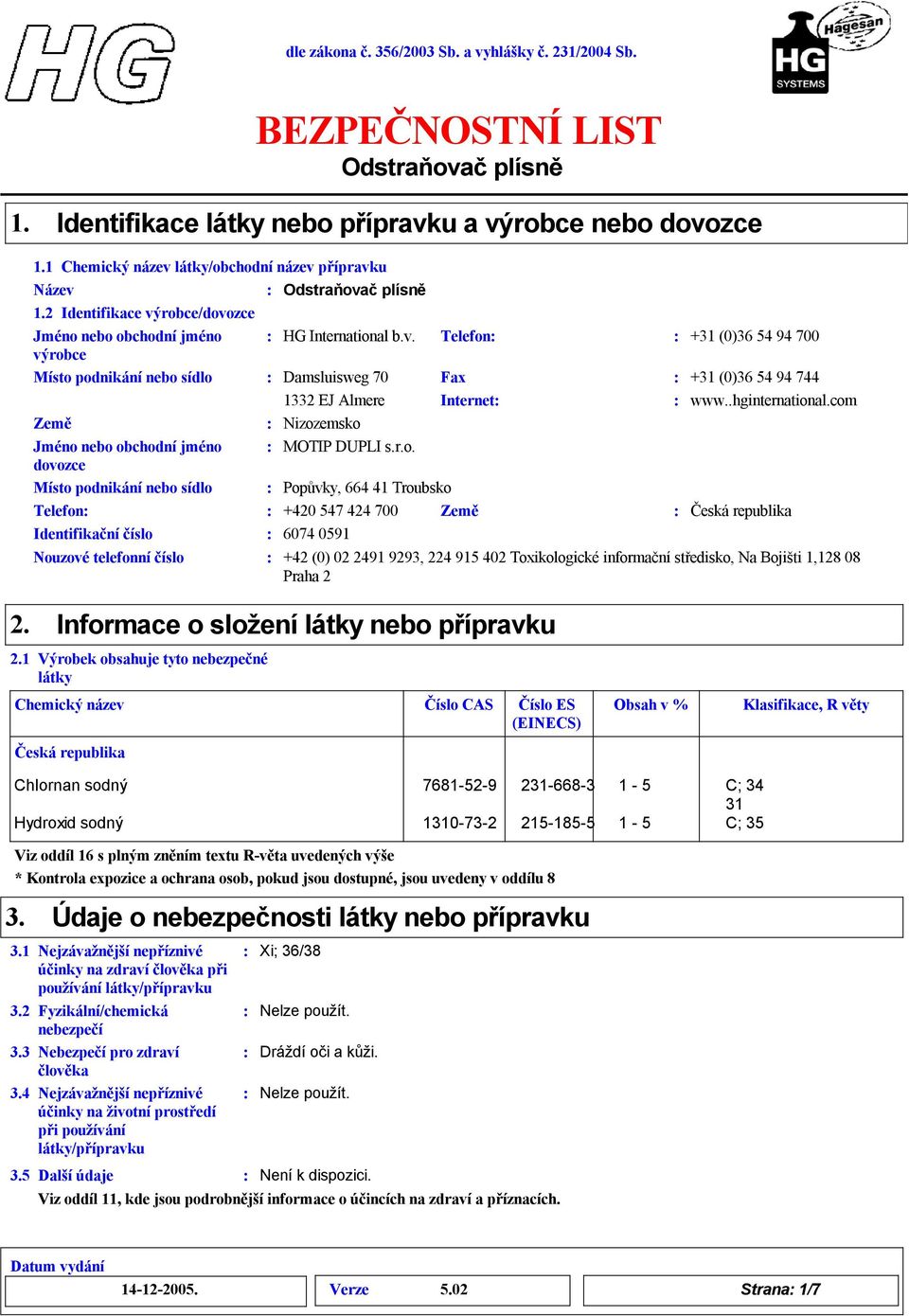
Task: Click column header 'Číslo ES (EINECS)'
Action: pyautogui.click(x=546, y=714)
